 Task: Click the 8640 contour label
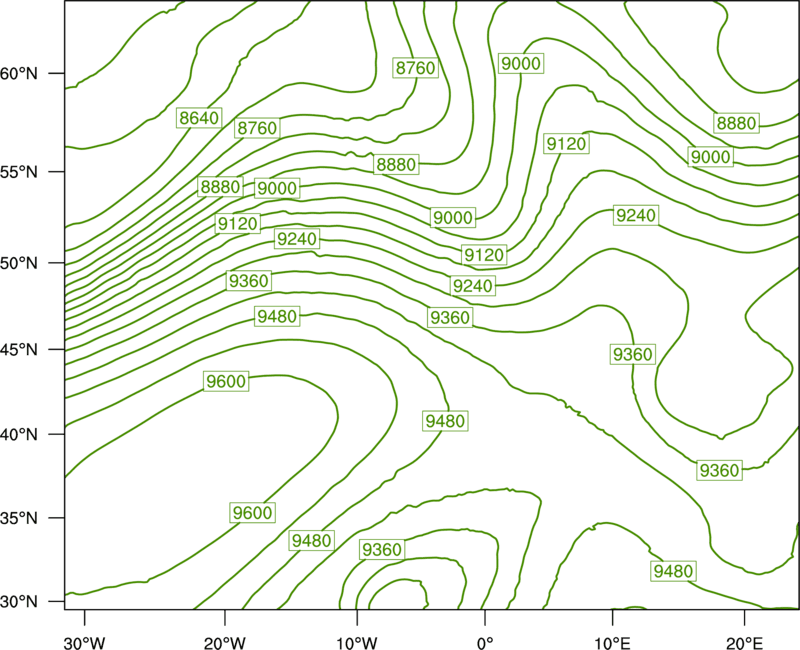coord(199,118)
